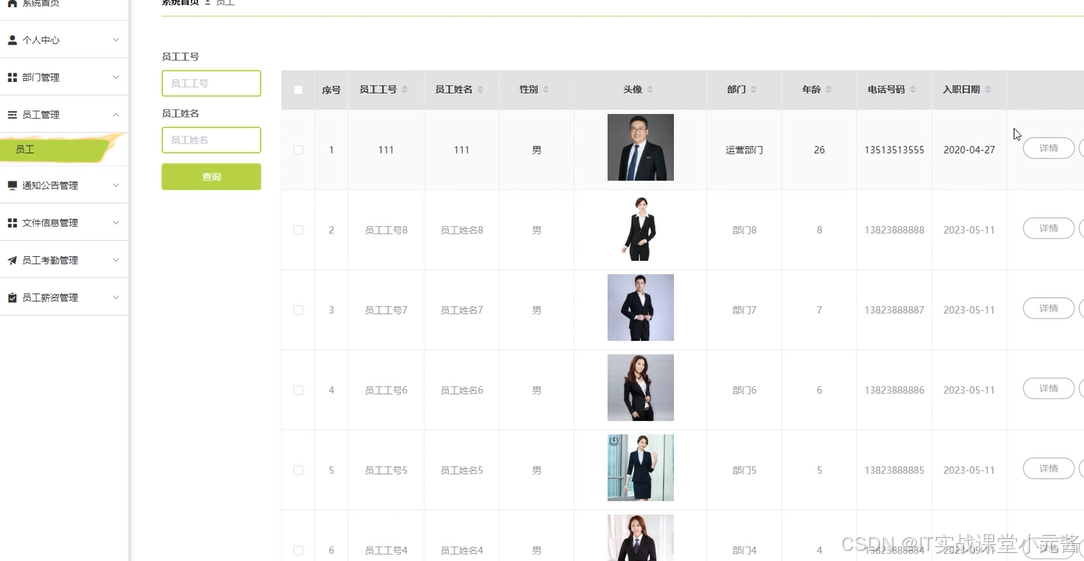Open 详情 for 员工姓名8 row
The width and height of the screenshot is (1084, 561).
coord(1048,228)
